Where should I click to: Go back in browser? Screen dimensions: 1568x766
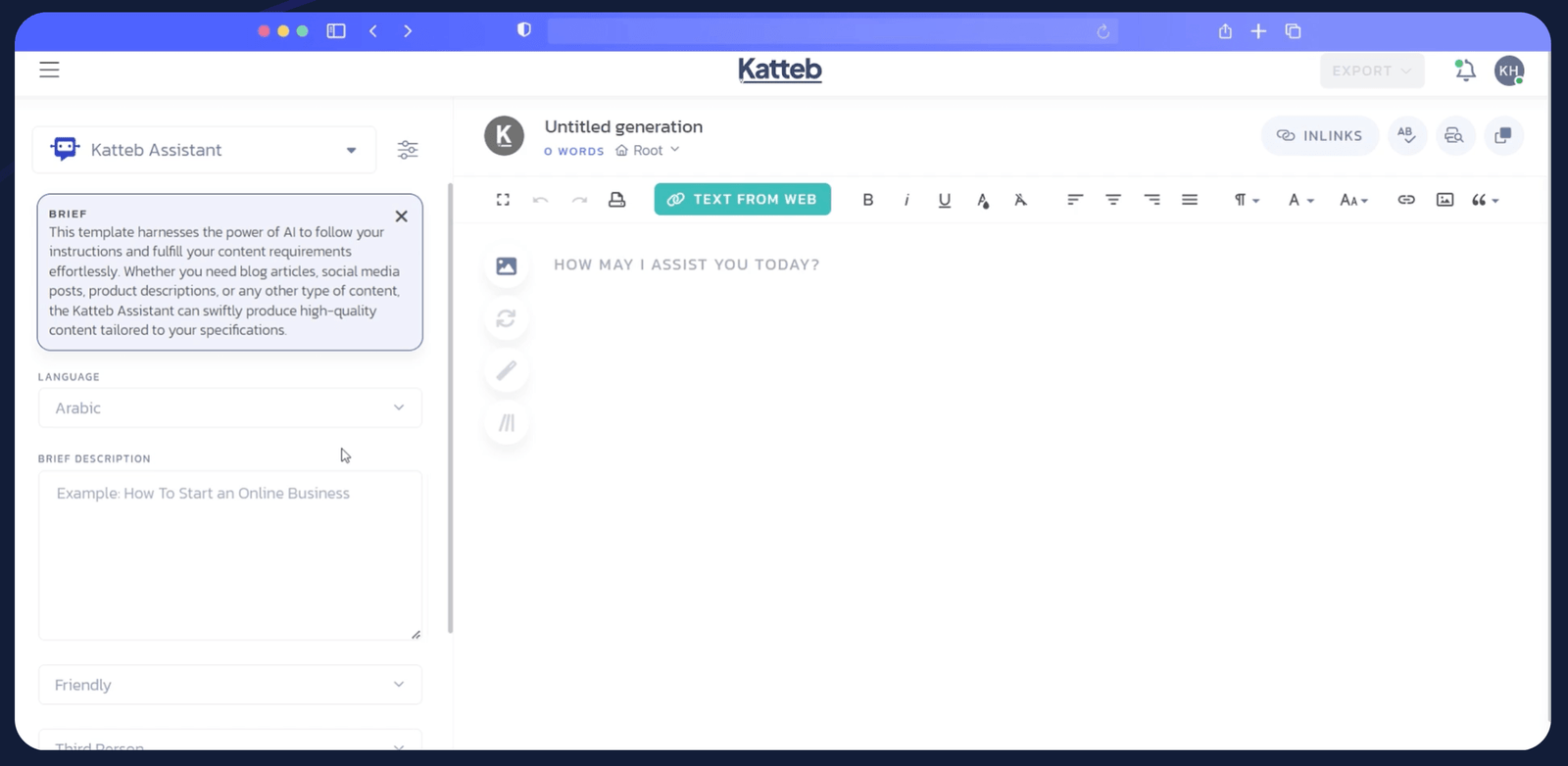tap(373, 31)
